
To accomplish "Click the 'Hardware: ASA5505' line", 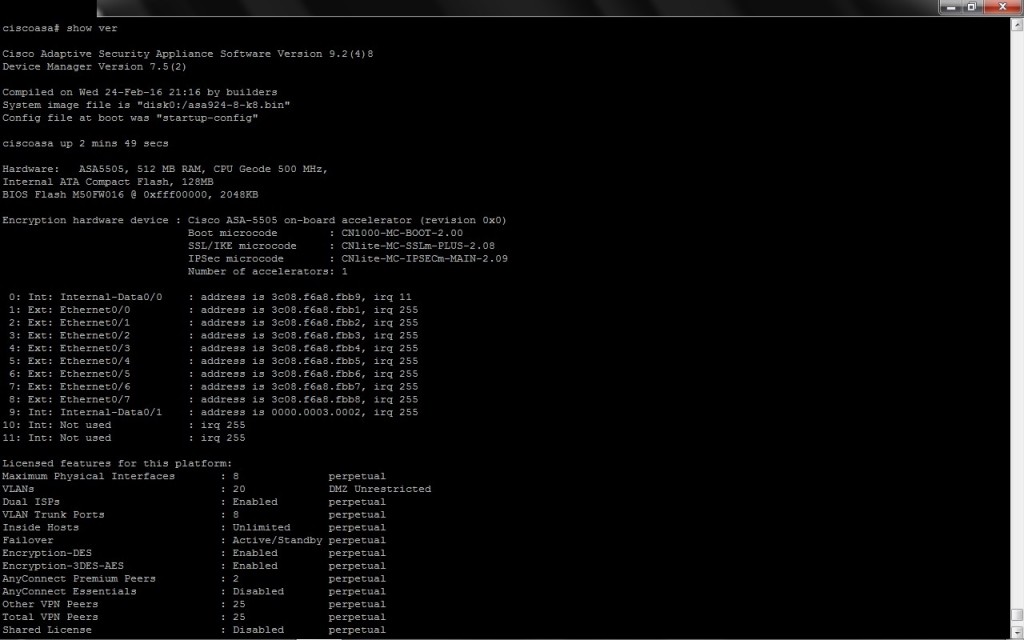I will pos(165,169).
